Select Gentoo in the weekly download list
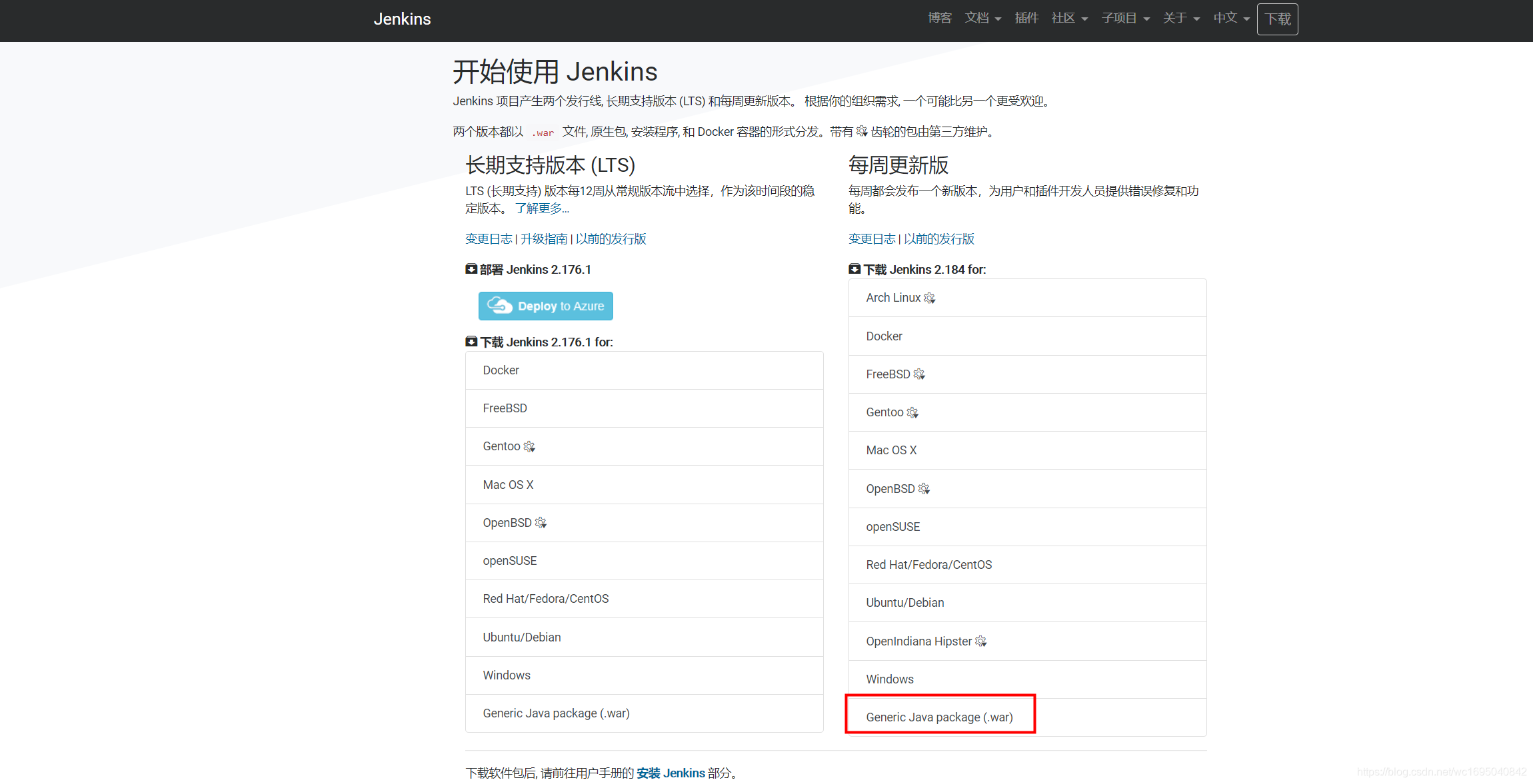The image size is (1533, 784). [x=1028, y=412]
